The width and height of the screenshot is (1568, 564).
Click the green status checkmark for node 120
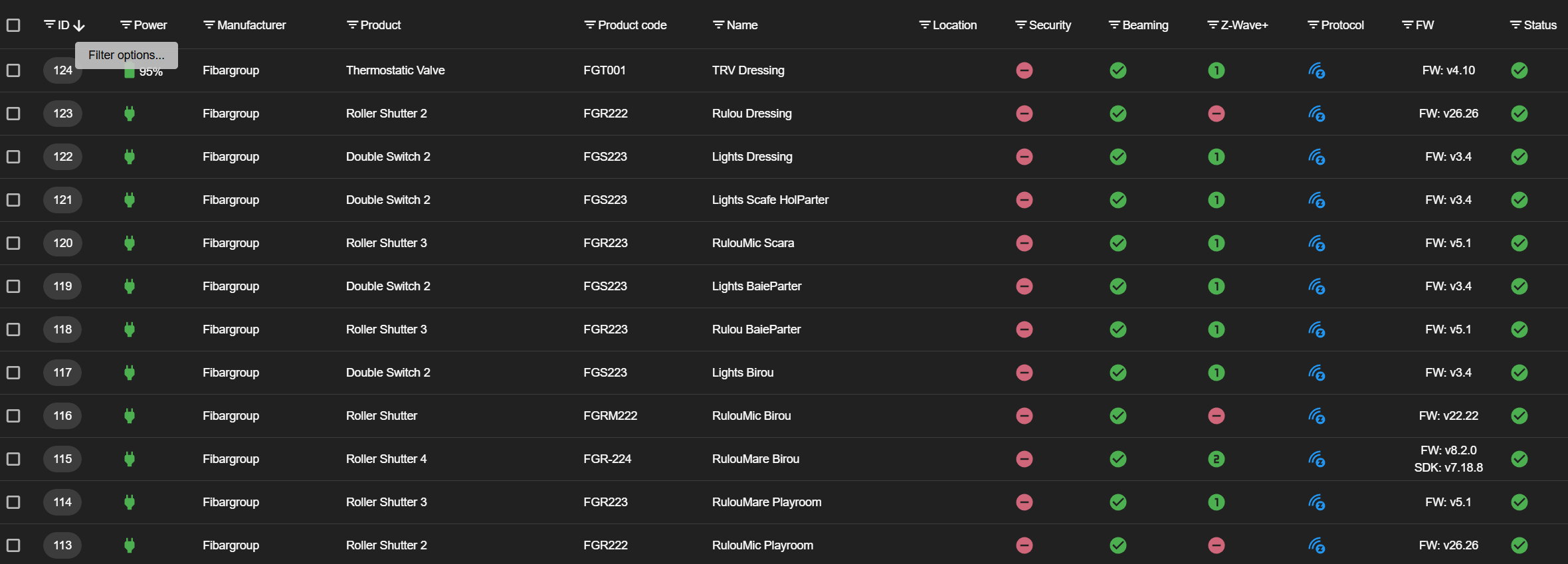[1519, 243]
